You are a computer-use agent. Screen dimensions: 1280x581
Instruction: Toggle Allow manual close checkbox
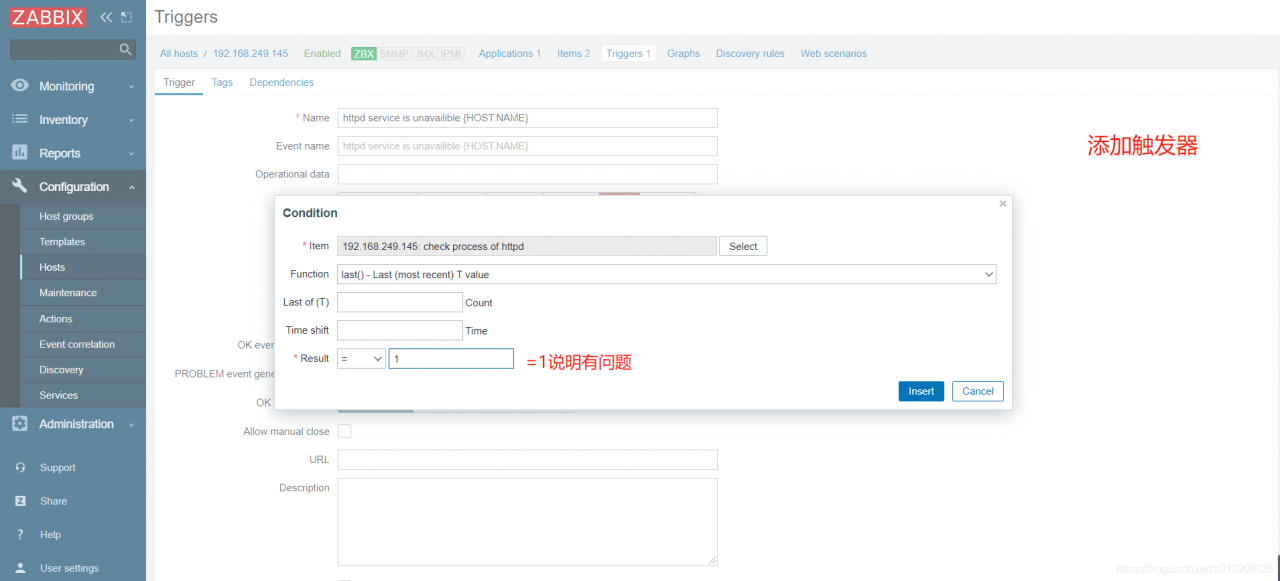point(345,432)
